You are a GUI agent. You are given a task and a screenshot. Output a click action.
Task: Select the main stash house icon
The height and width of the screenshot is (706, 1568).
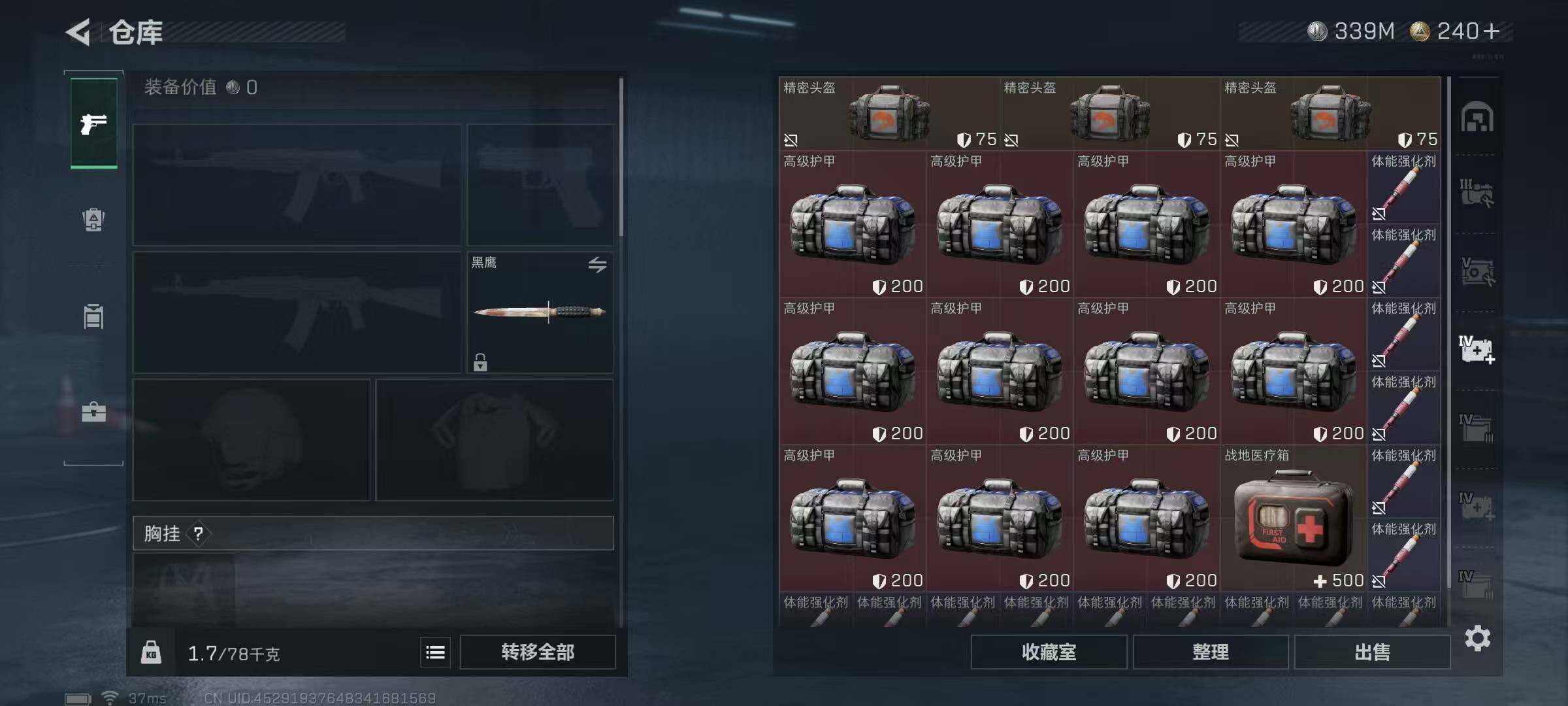click(x=1477, y=117)
